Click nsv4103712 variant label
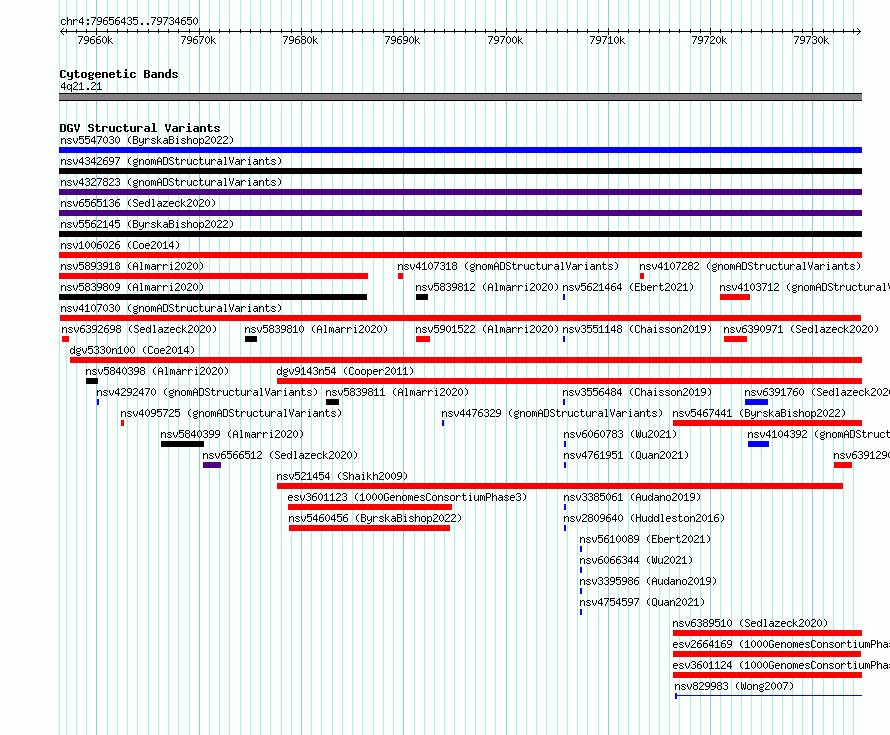This screenshot has height=735, width=890. point(804,287)
